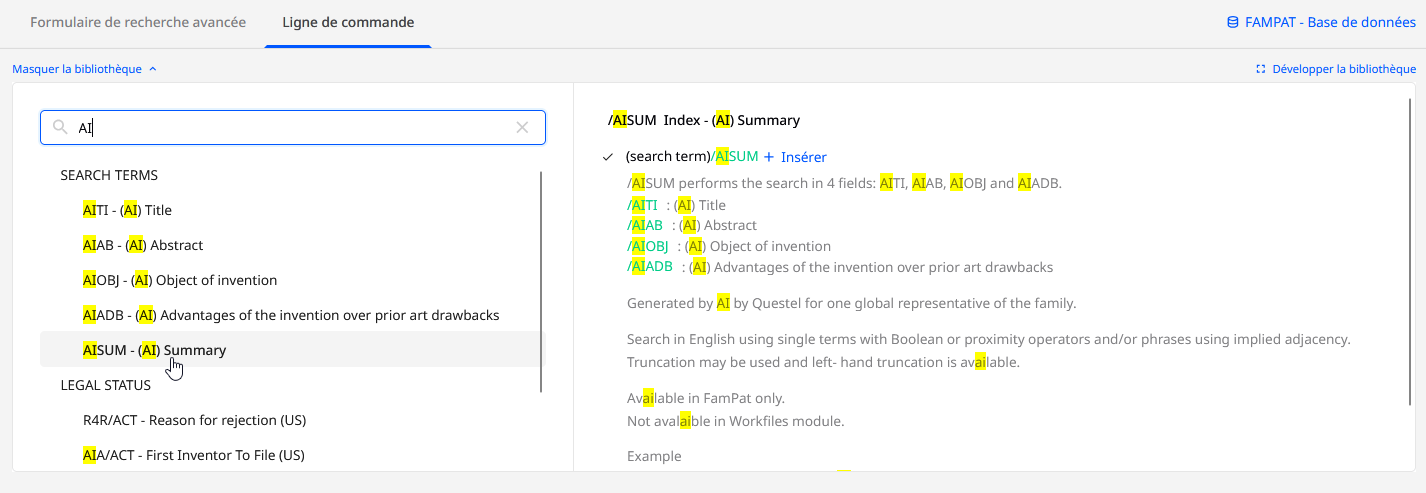Click the 'Example' label in description
The width and height of the screenshot is (1426, 493).
(x=654, y=456)
